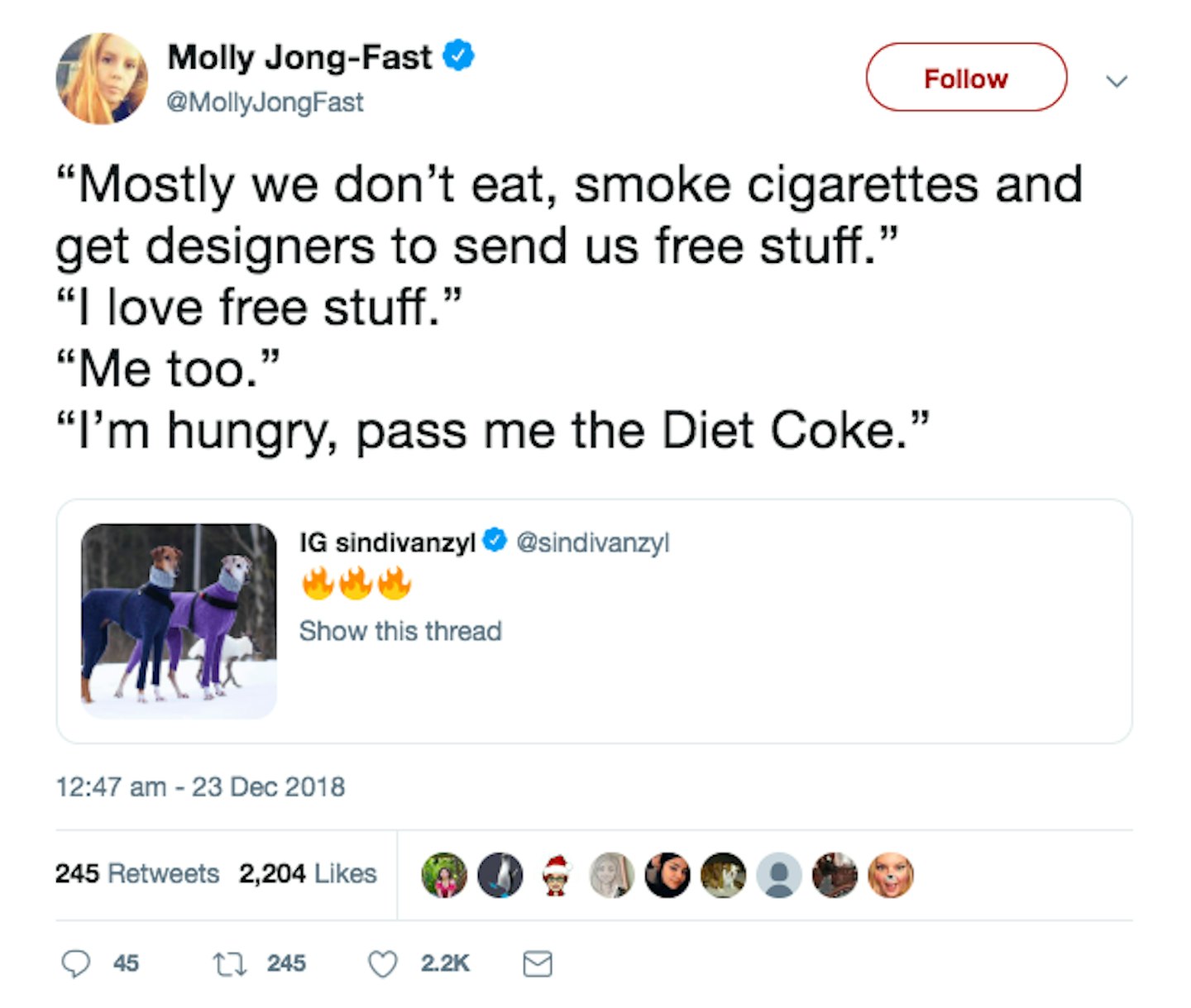Open the gray default-silhouette liker avatar

(x=779, y=875)
